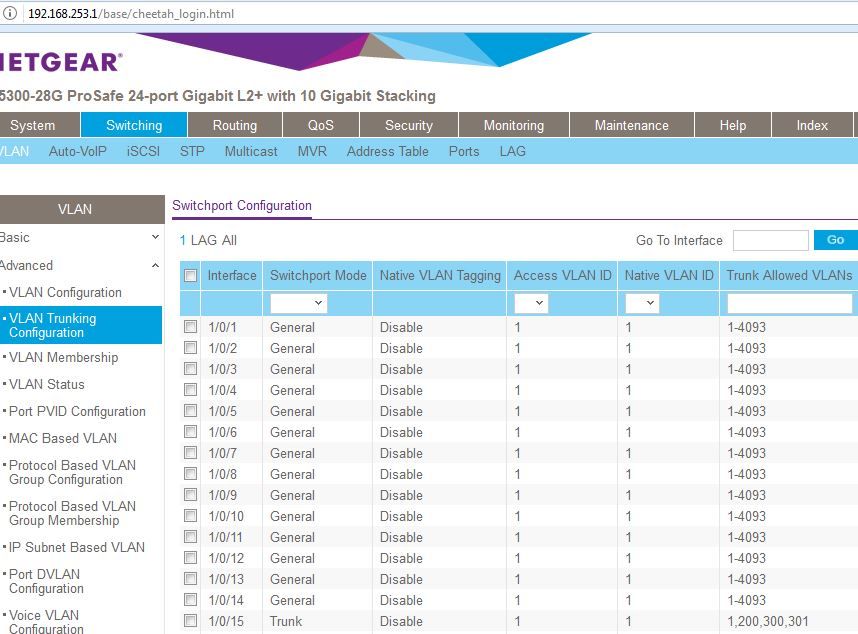Open the Switchport Mode filter dropdown

[298, 303]
